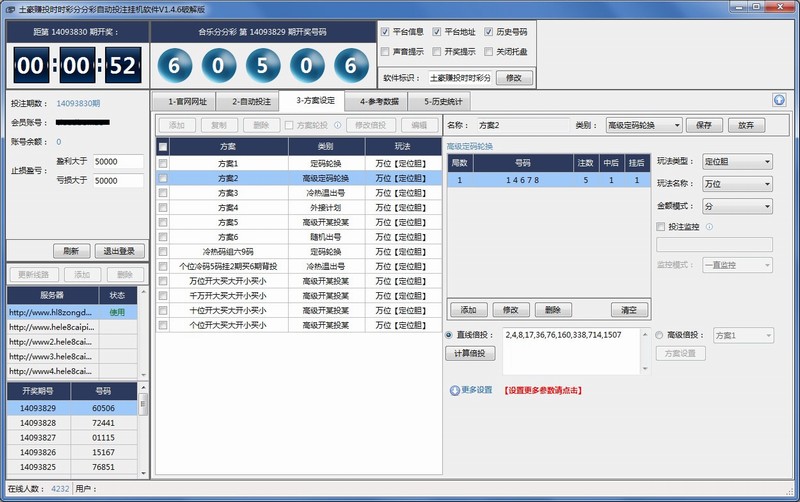
Task: Select the 高级倍投 radio button
Action: click(660, 335)
